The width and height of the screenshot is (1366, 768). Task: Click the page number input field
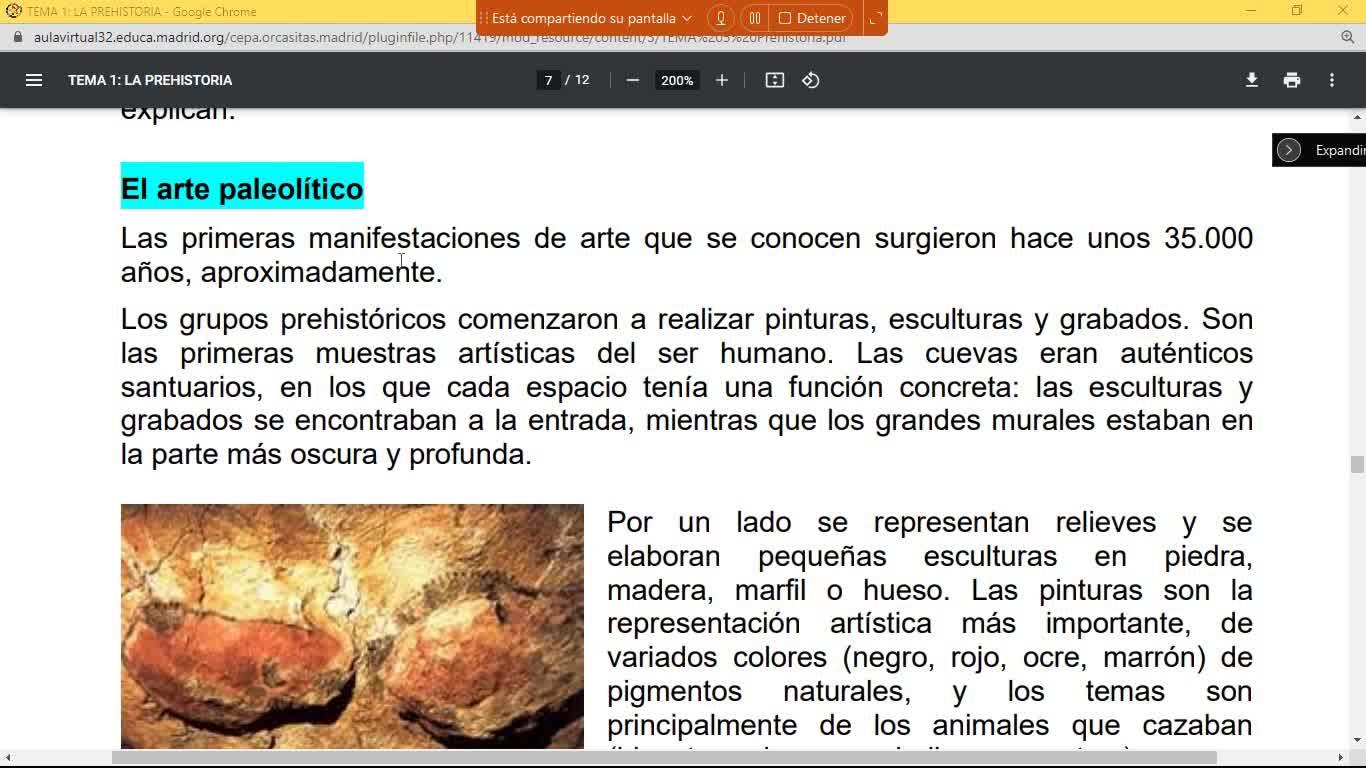[x=548, y=80]
